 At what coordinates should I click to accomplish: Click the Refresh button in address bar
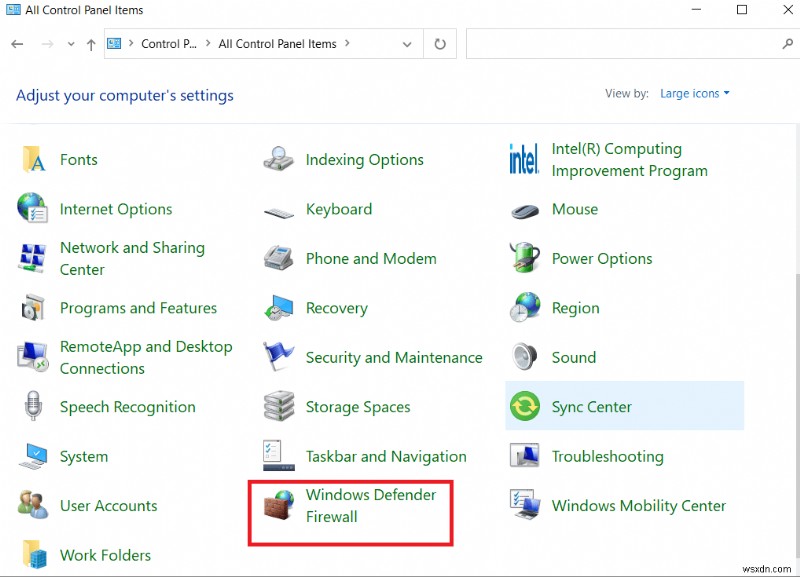[x=439, y=44]
